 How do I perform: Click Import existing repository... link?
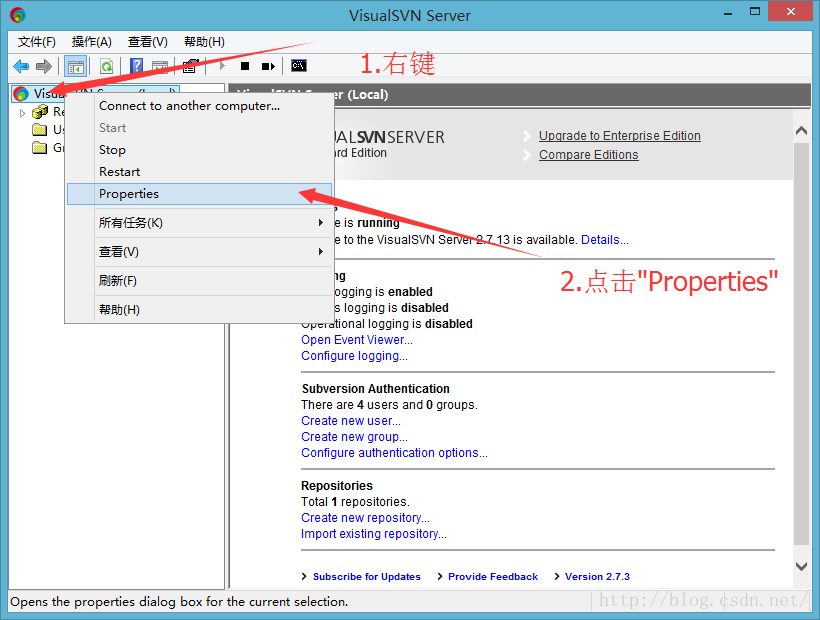tap(373, 534)
